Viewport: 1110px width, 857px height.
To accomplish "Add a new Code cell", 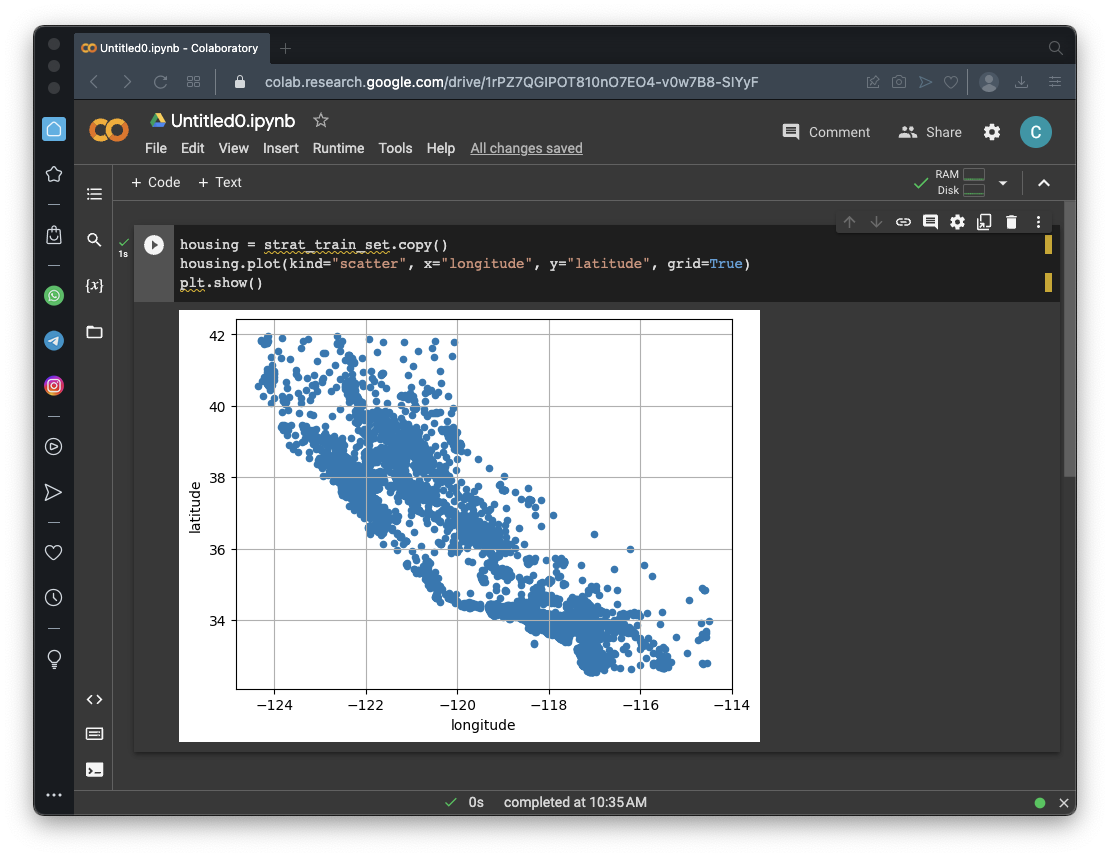I will (156, 182).
